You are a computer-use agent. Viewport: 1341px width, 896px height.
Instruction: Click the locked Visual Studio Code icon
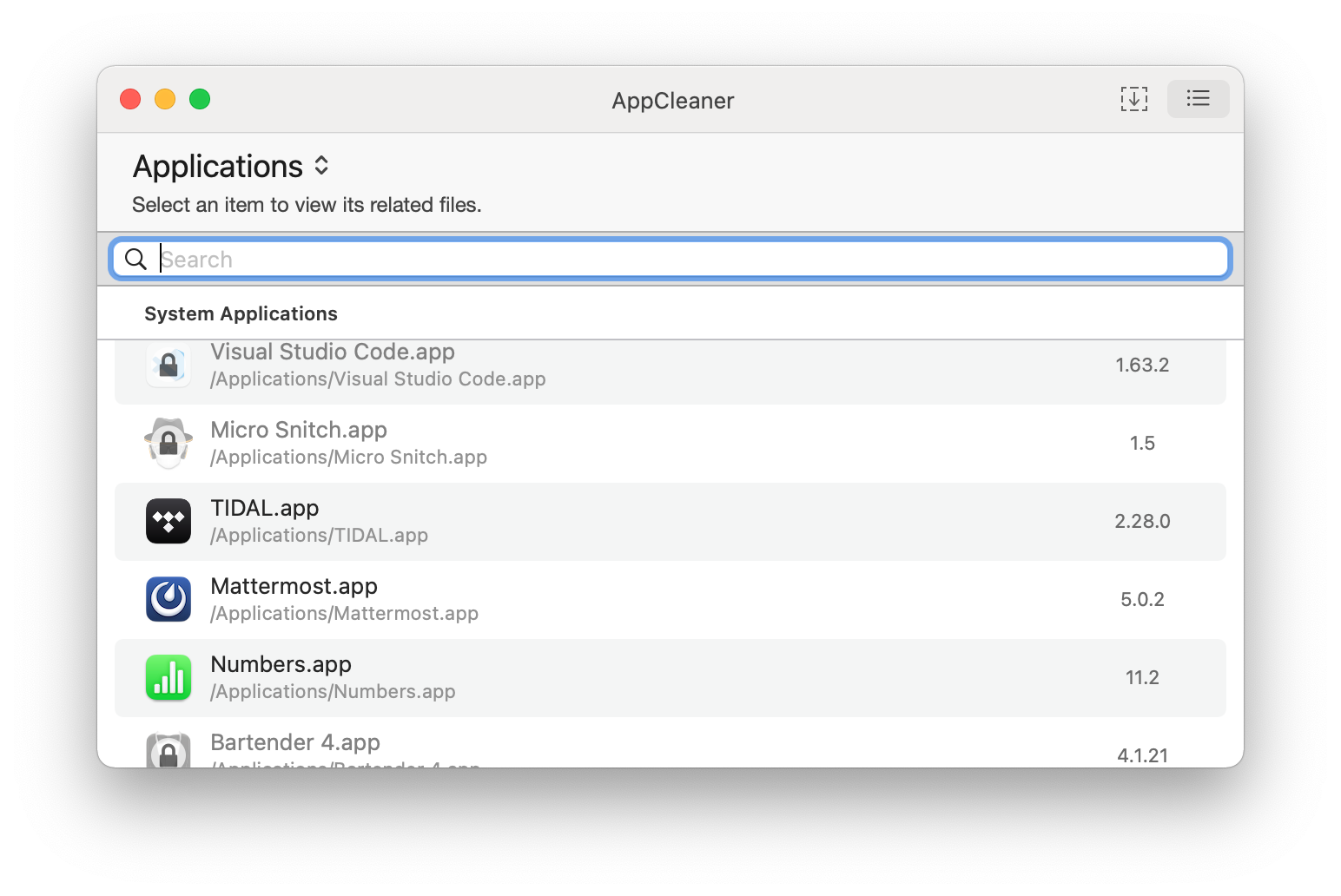168,366
